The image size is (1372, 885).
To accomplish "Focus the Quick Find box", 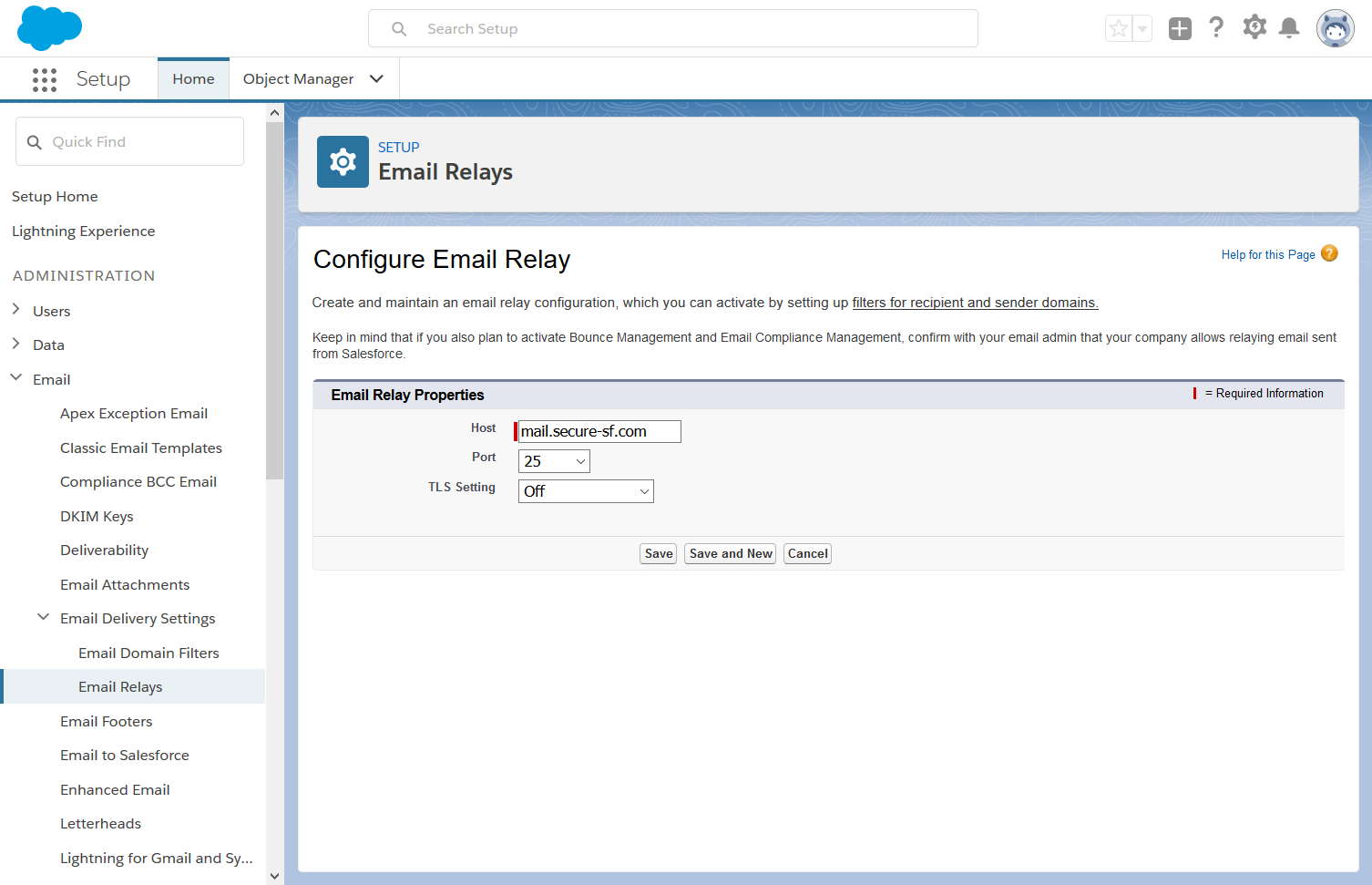I will 129,141.
